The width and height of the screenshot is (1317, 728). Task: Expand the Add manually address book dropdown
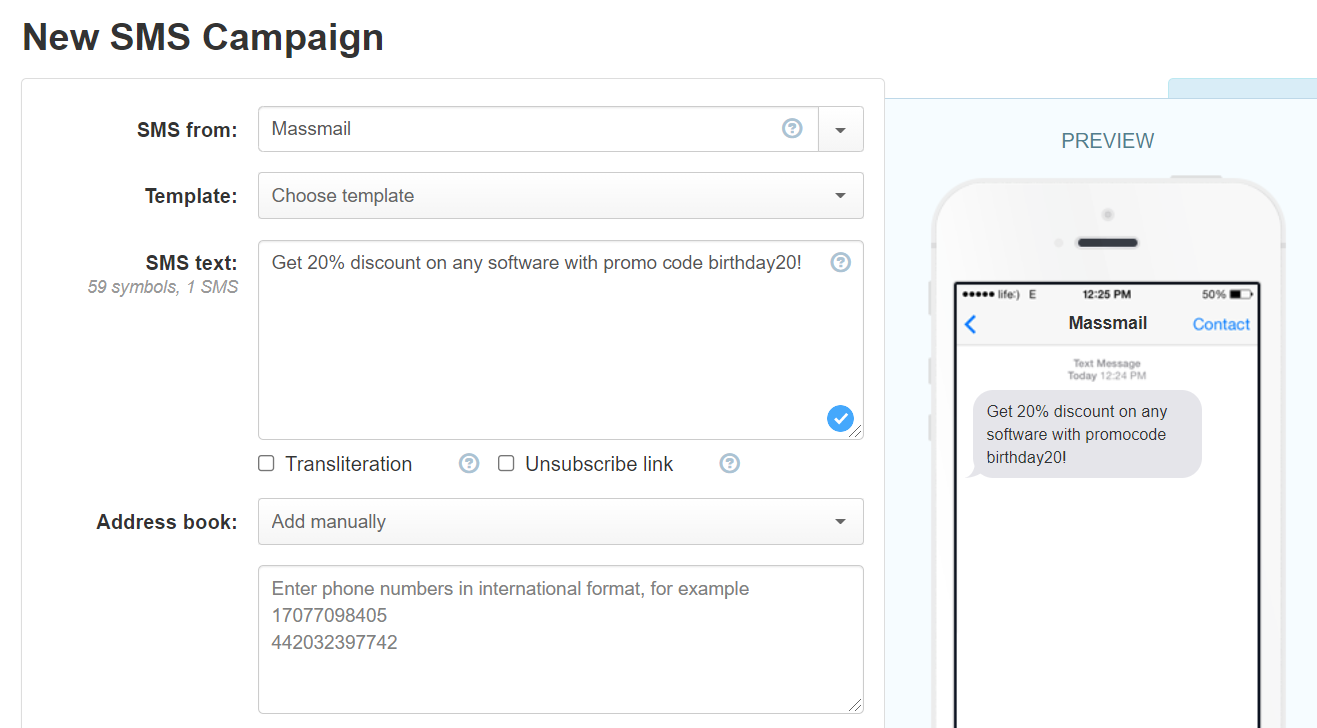560,521
